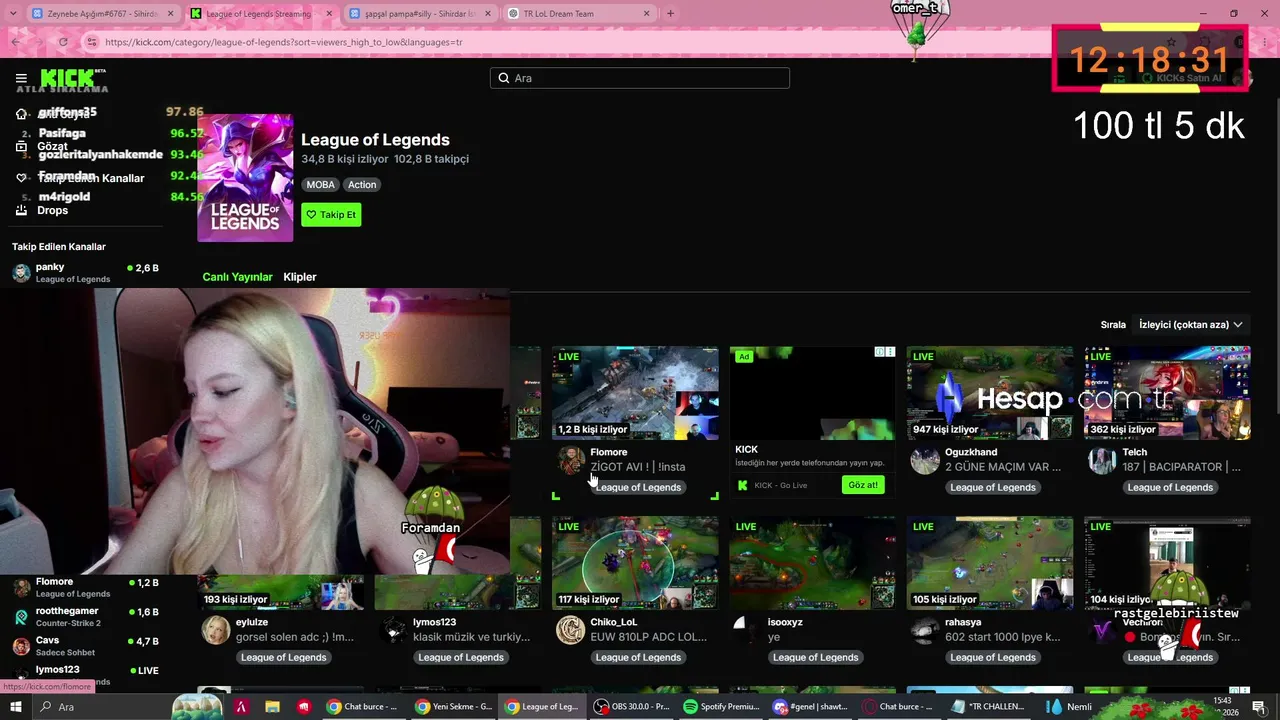This screenshot has width=1280, height=720.
Task: Click the "klasik müzik ve turkiy" stream title
Action: tap(472, 637)
